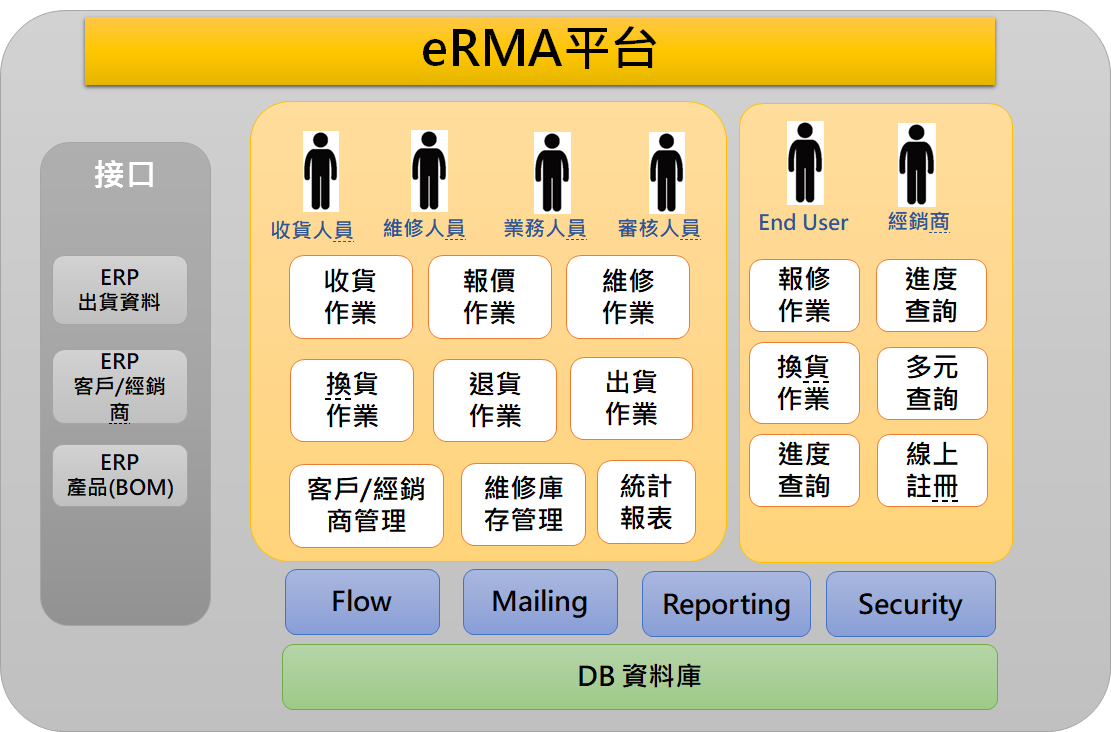
Task: Click the End User person icon
Action: 805,163
